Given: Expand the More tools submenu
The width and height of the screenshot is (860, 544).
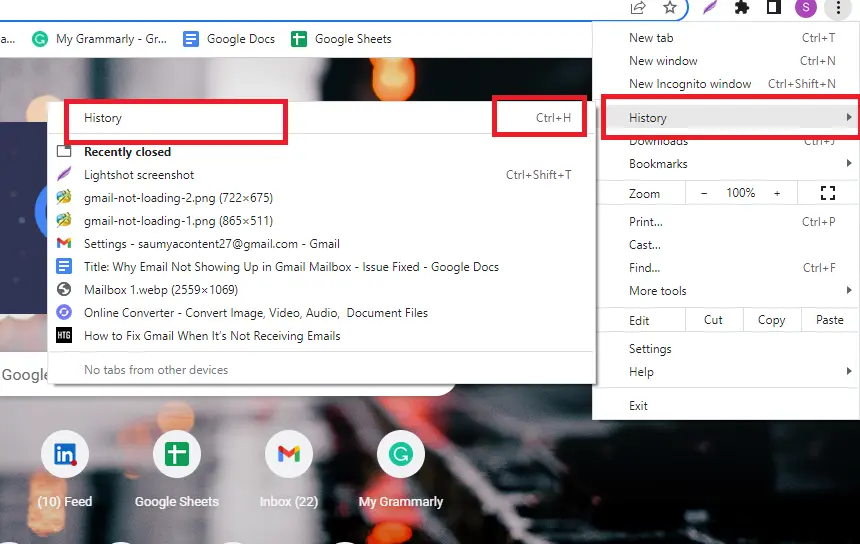Looking at the screenshot, I should point(727,291).
